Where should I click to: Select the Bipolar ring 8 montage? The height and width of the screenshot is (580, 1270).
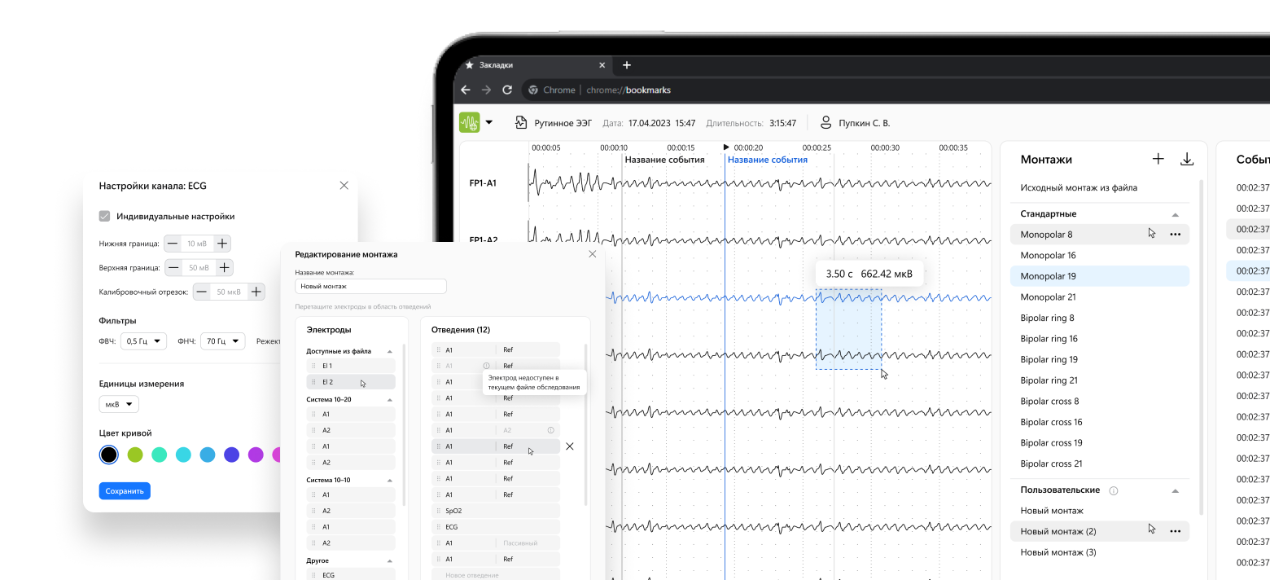click(x=1100, y=318)
